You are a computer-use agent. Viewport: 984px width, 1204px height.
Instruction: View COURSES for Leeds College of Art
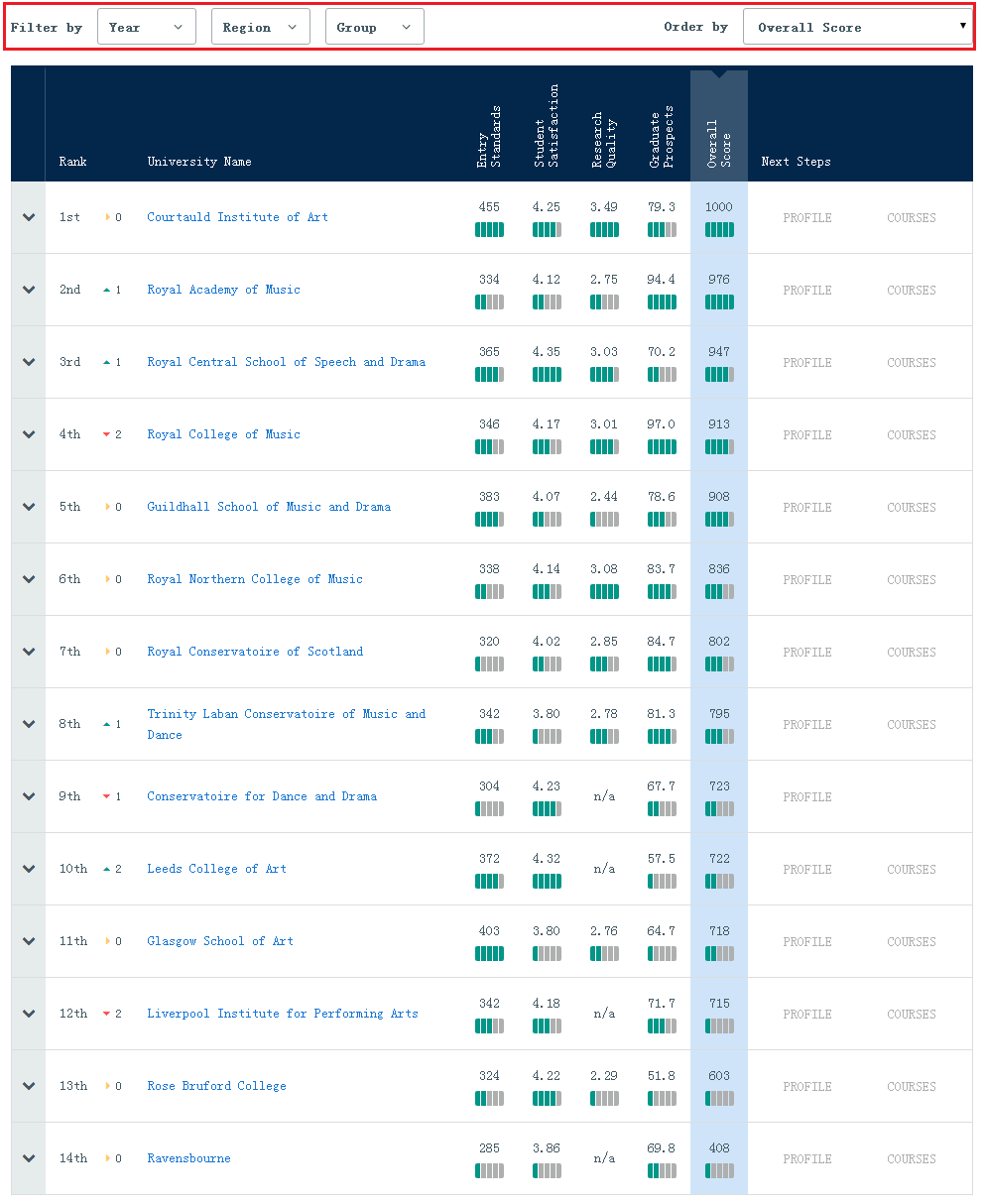point(912,870)
